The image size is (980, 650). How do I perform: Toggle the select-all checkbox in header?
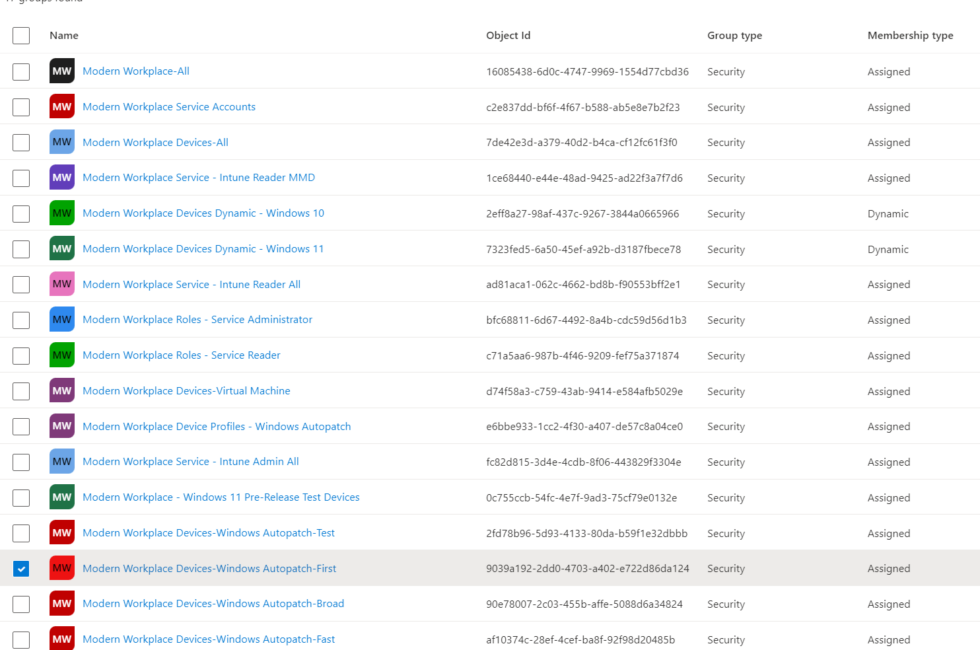[21, 36]
